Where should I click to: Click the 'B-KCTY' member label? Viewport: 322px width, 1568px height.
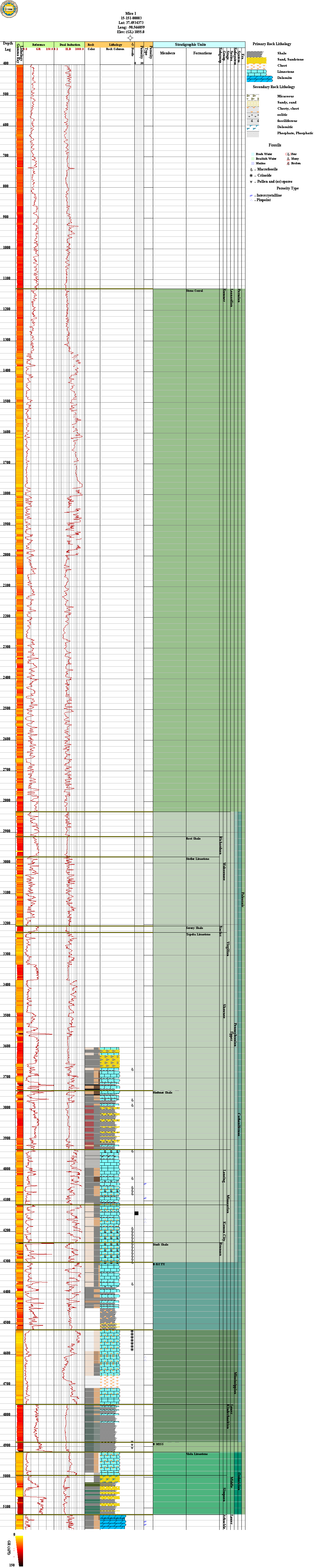pyautogui.click(x=159, y=1264)
